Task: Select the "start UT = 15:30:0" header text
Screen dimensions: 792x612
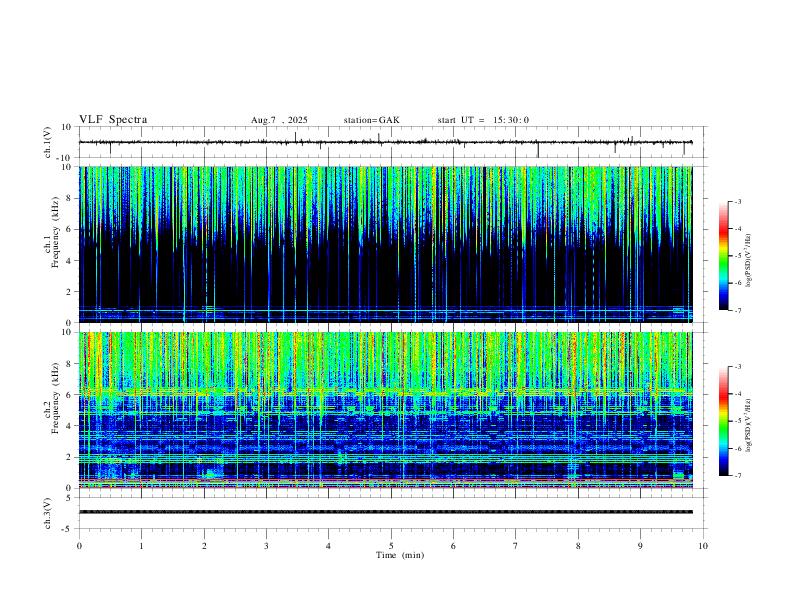Action: point(483,120)
